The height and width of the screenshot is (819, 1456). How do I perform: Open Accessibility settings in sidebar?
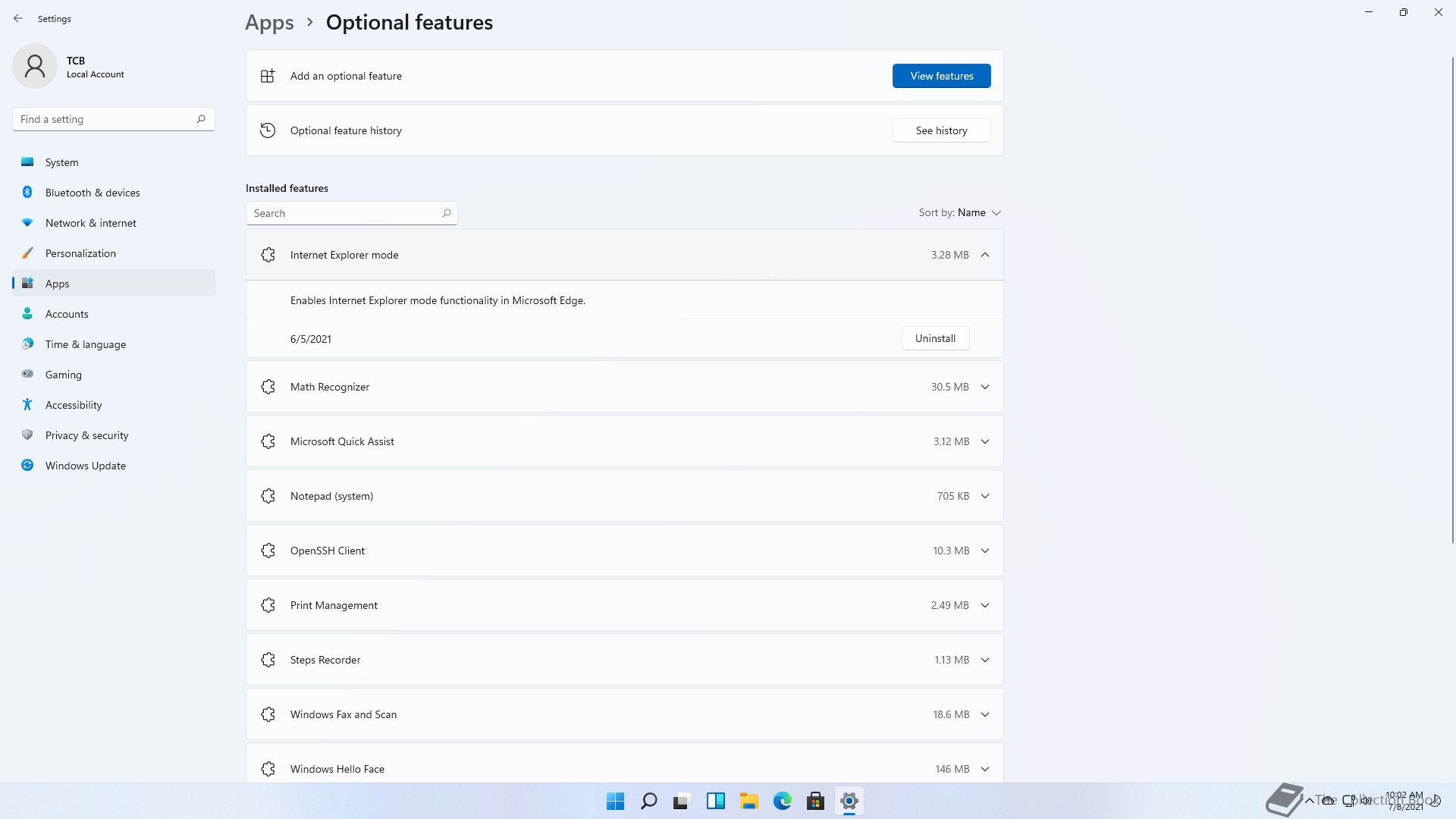(x=114, y=405)
